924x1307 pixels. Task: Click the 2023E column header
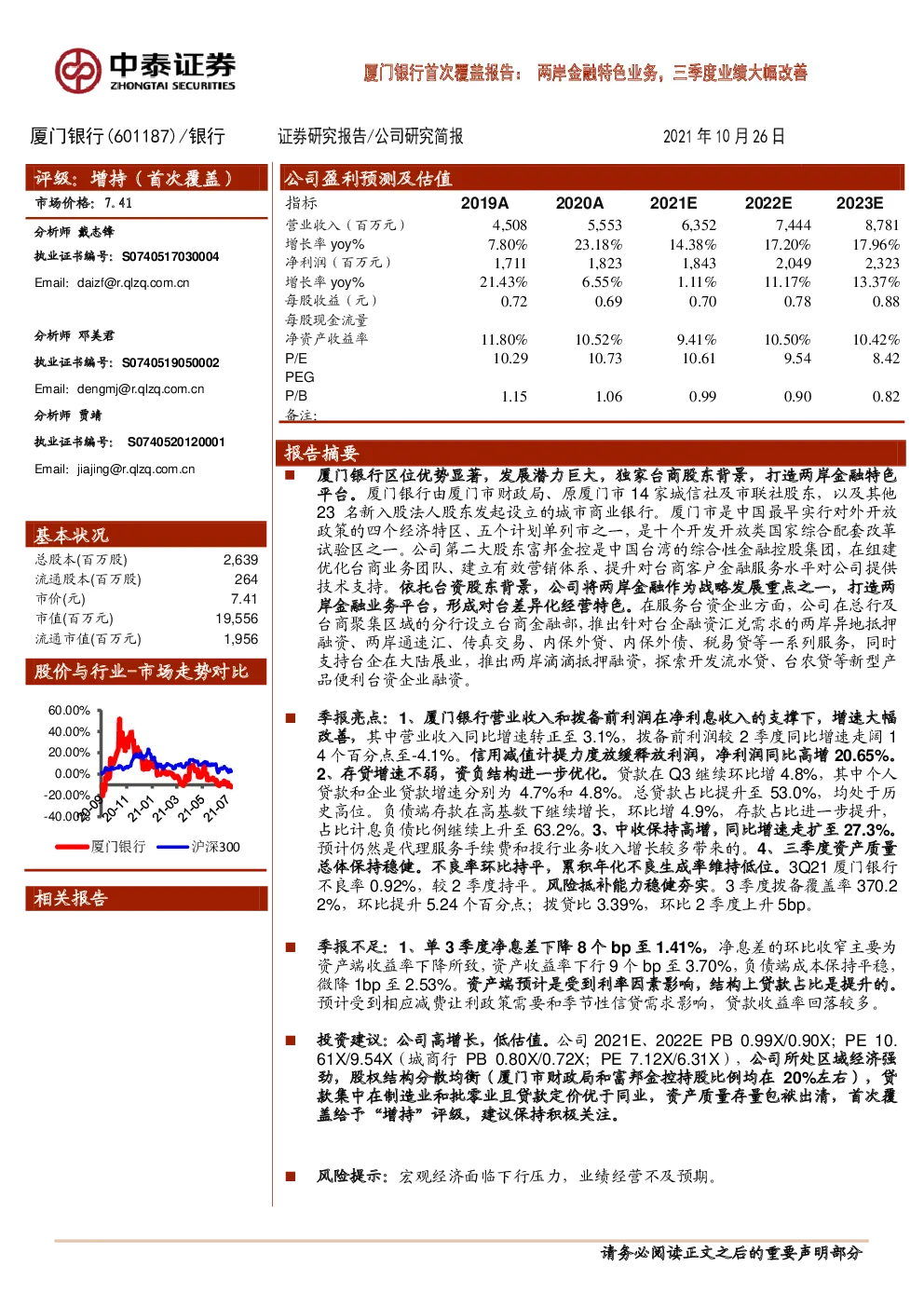[859, 203]
